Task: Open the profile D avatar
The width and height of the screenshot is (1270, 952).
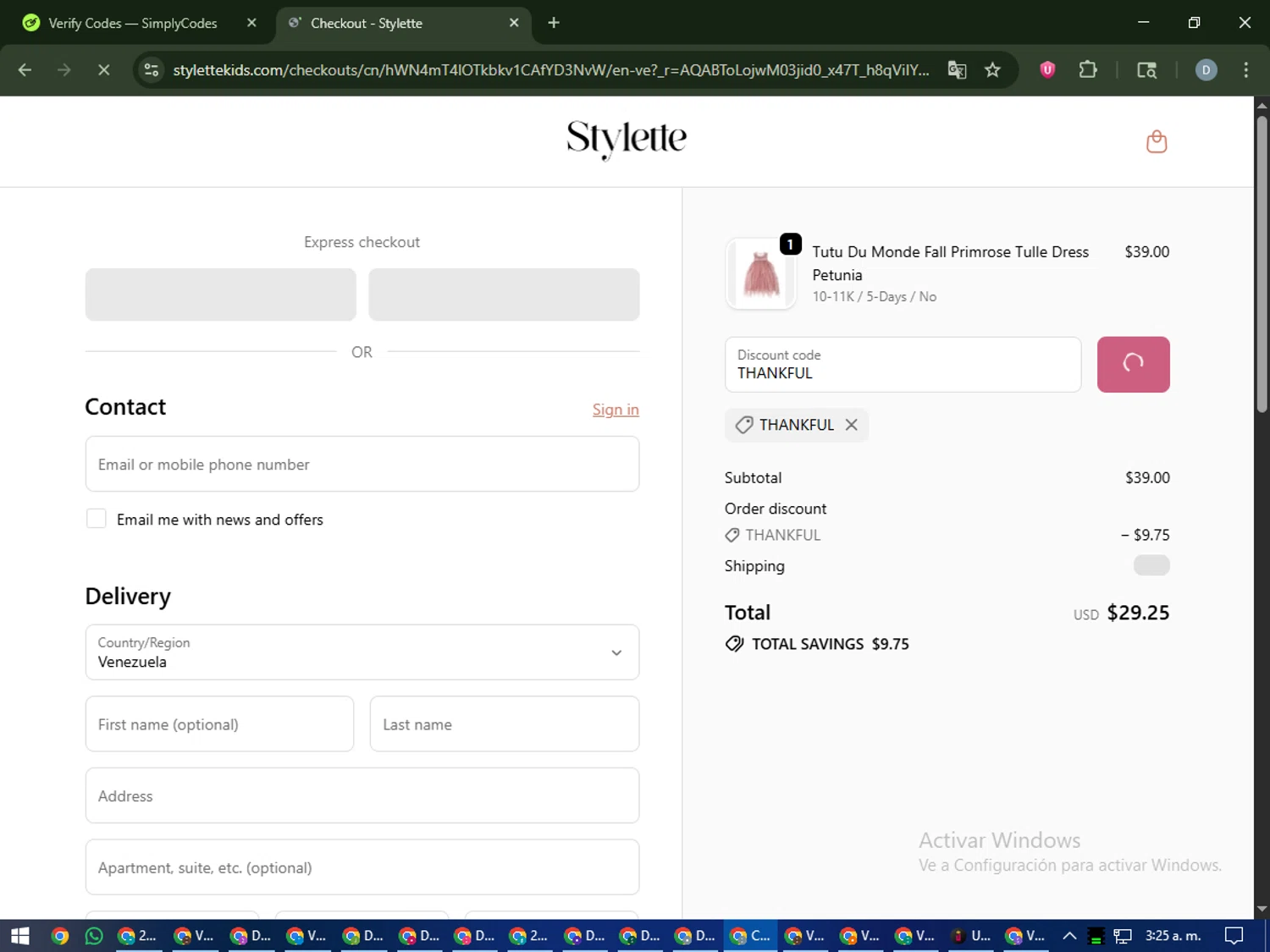Action: (x=1206, y=70)
